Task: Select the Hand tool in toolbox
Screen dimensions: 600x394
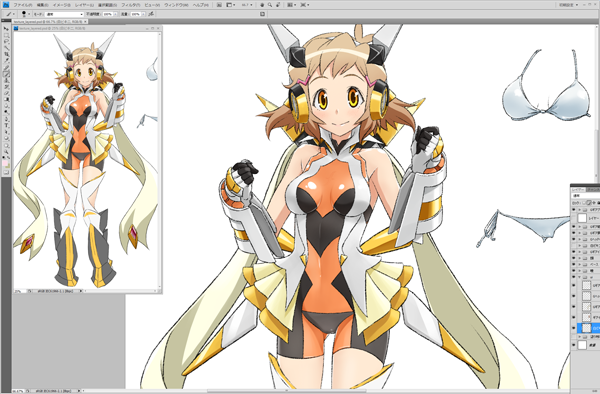Action: pyautogui.click(x=7, y=145)
